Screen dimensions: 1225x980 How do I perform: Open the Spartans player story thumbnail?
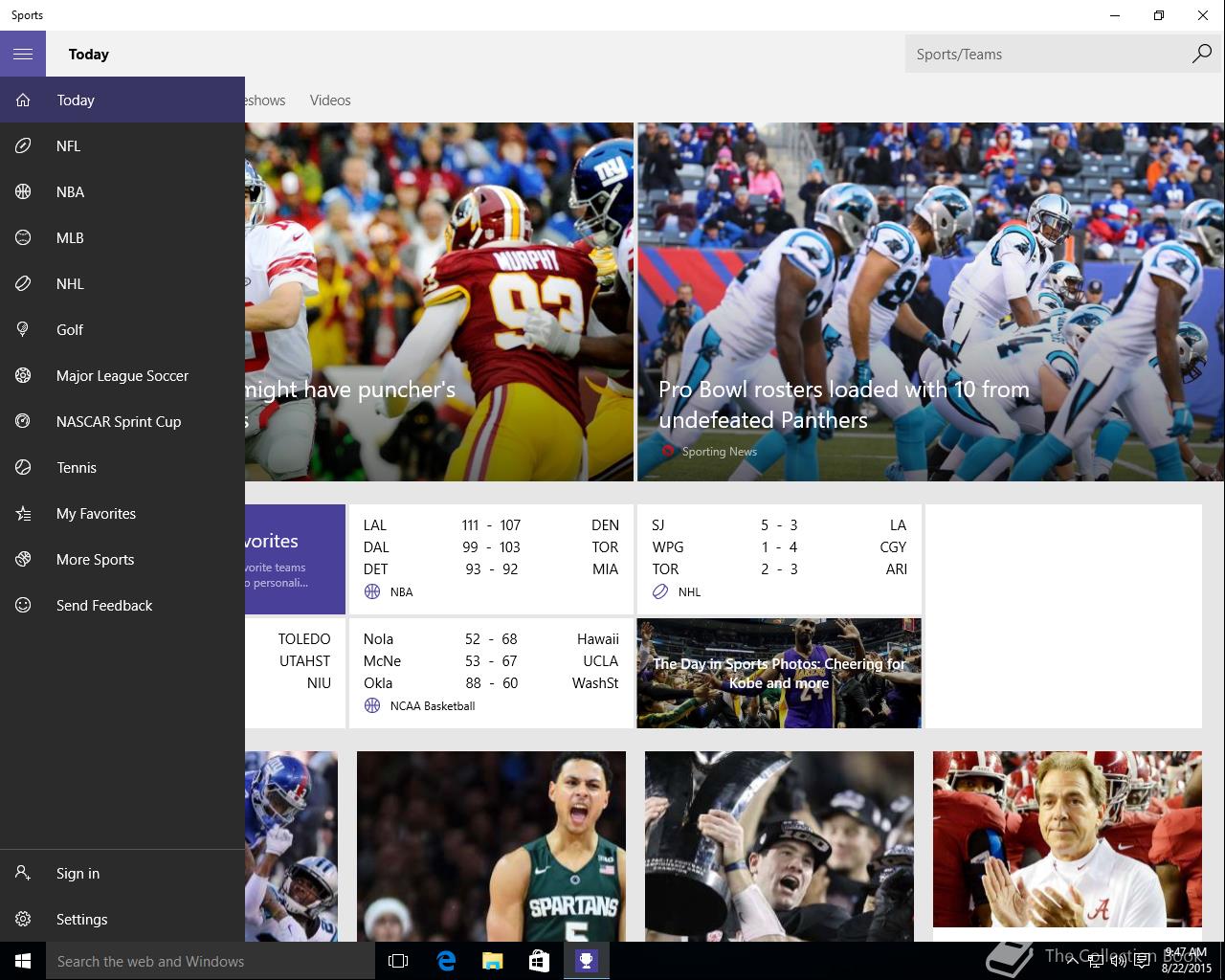(x=491, y=846)
